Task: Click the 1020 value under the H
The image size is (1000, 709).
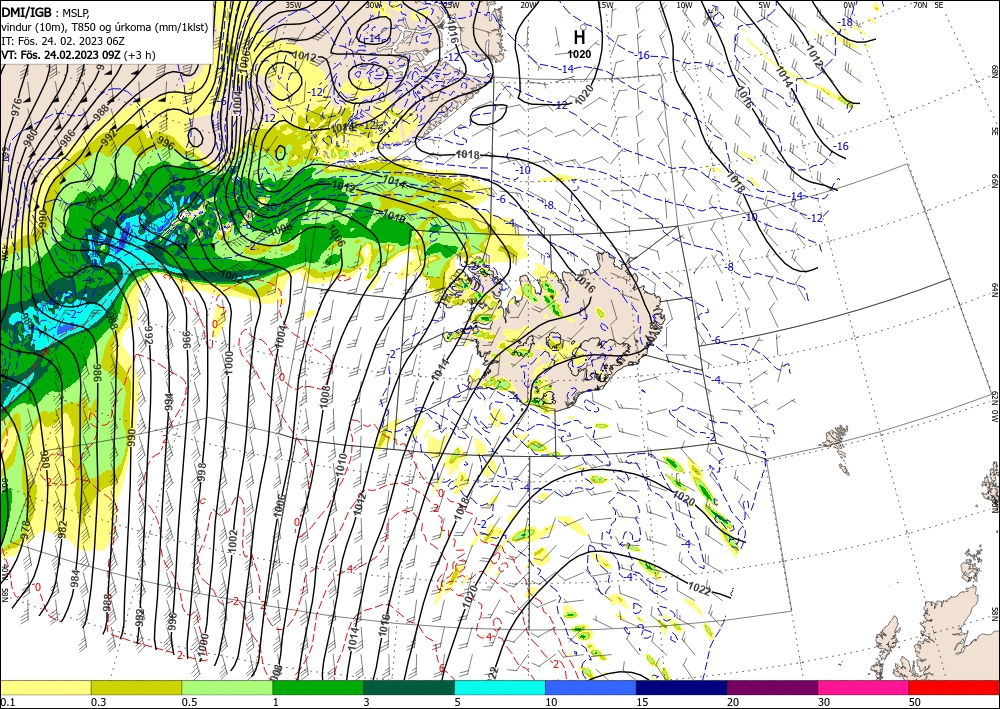Action: tap(579, 54)
